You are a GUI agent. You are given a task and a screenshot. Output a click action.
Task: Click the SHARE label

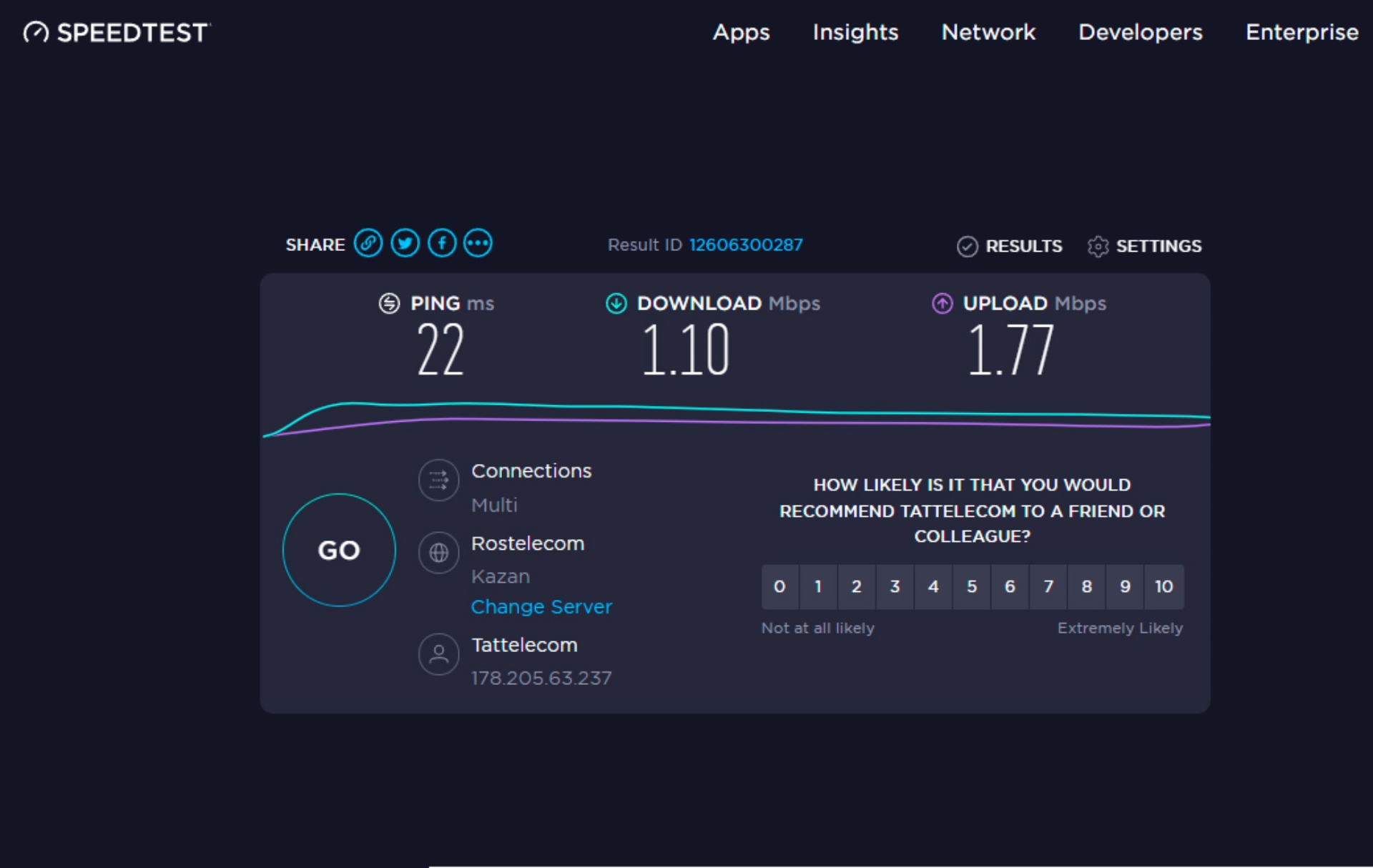tap(315, 245)
